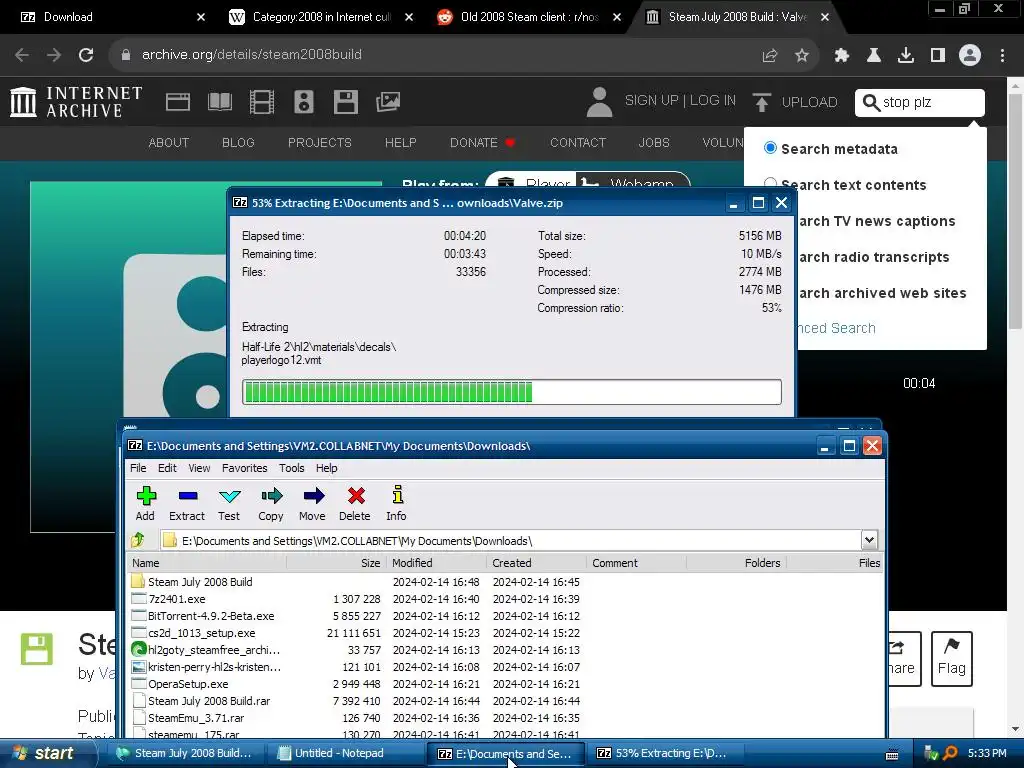This screenshot has width=1024, height=768.
Task: Toggle the browser side panel icon
Action: (x=938, y=56)
